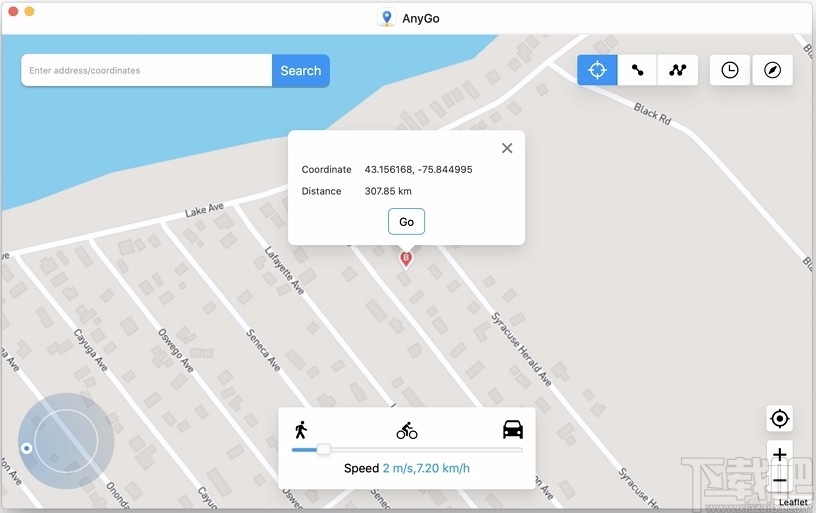The image size is (816, 513).
Task: Click the speed text 2 m/s,7.20 km/h
Action: pyautogui.click(x=426, y=468)
